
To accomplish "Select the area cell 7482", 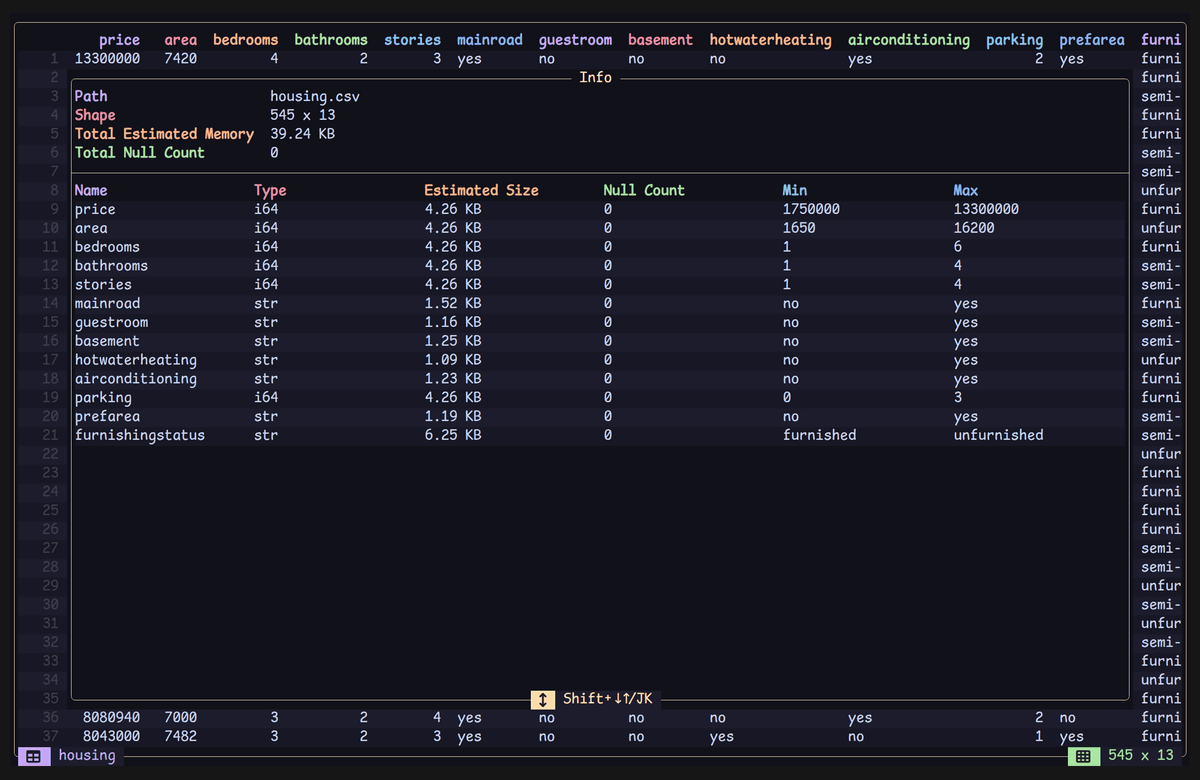I will (x=181, y=737).
